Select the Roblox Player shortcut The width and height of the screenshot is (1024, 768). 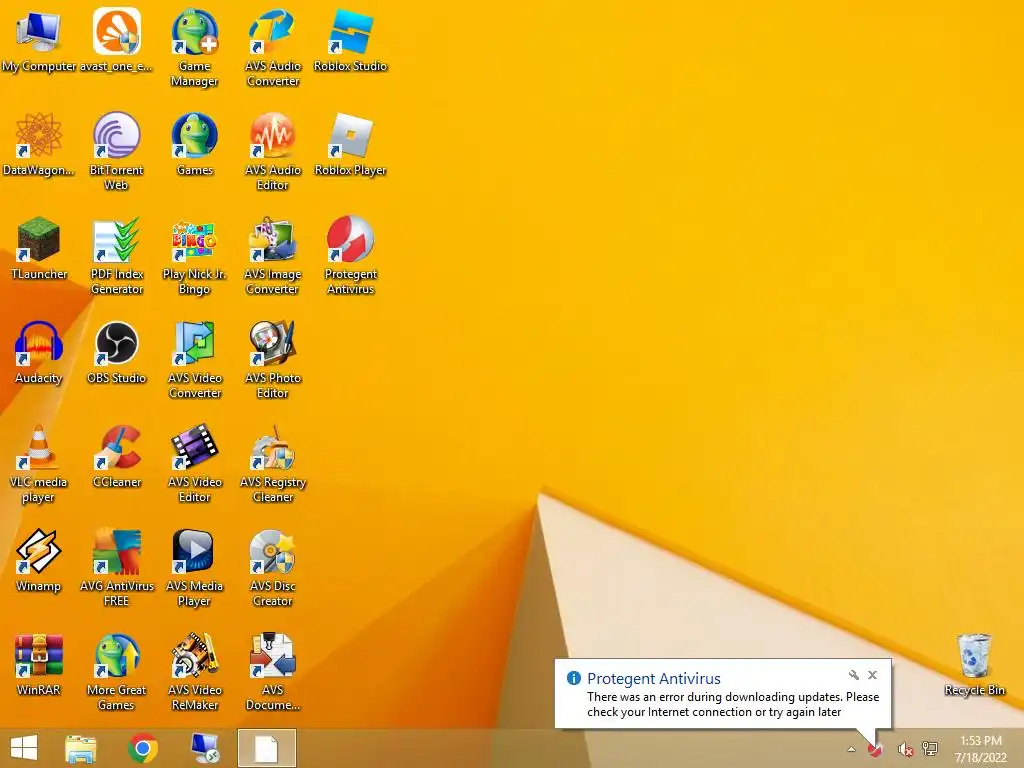351,144
